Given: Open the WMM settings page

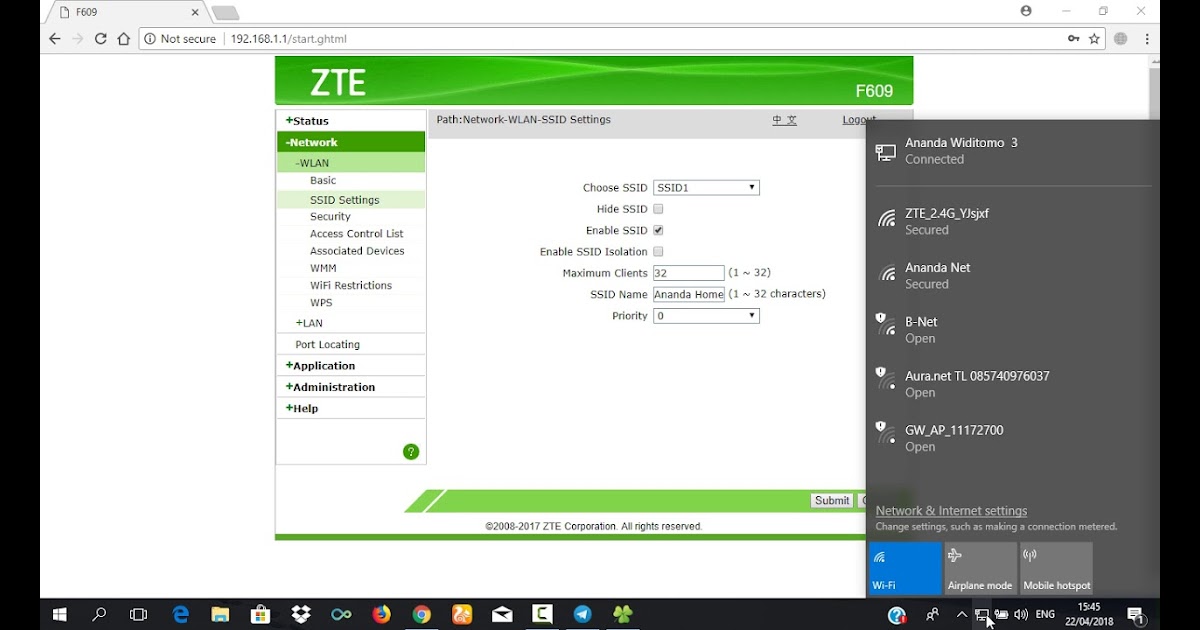Looking at the screenshot, I should click(323, 268).
